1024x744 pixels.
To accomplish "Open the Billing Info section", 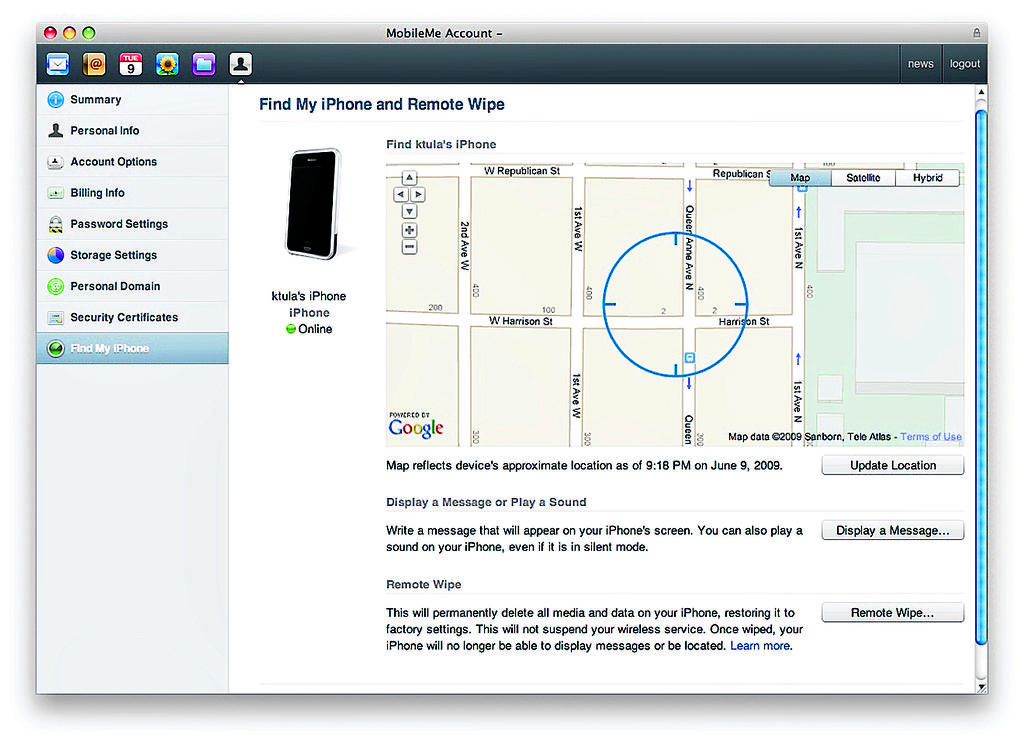I will pyautogui.click(x=133, y=193).
